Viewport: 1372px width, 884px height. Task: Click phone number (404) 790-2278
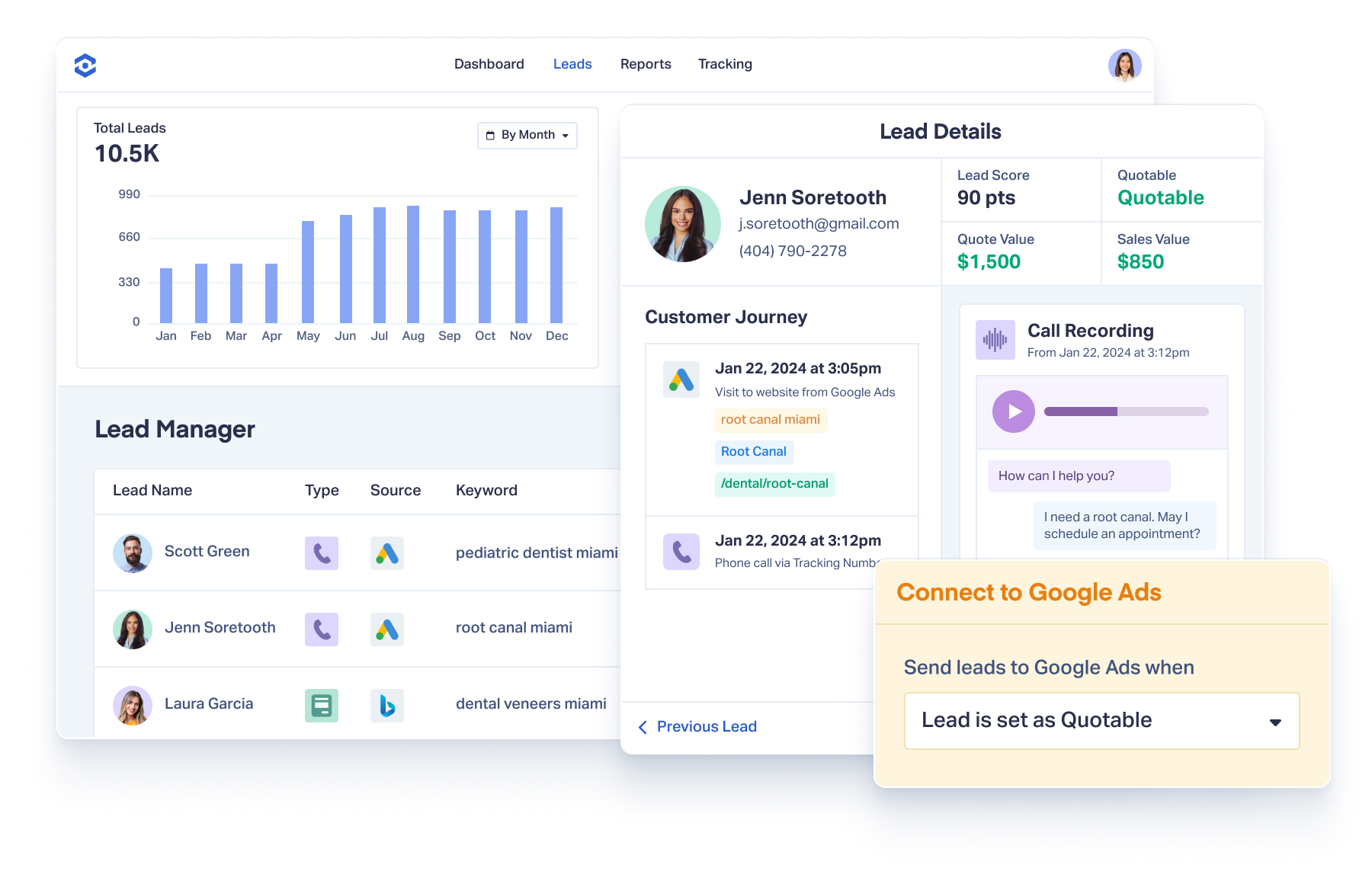click(x=793, y=251)
